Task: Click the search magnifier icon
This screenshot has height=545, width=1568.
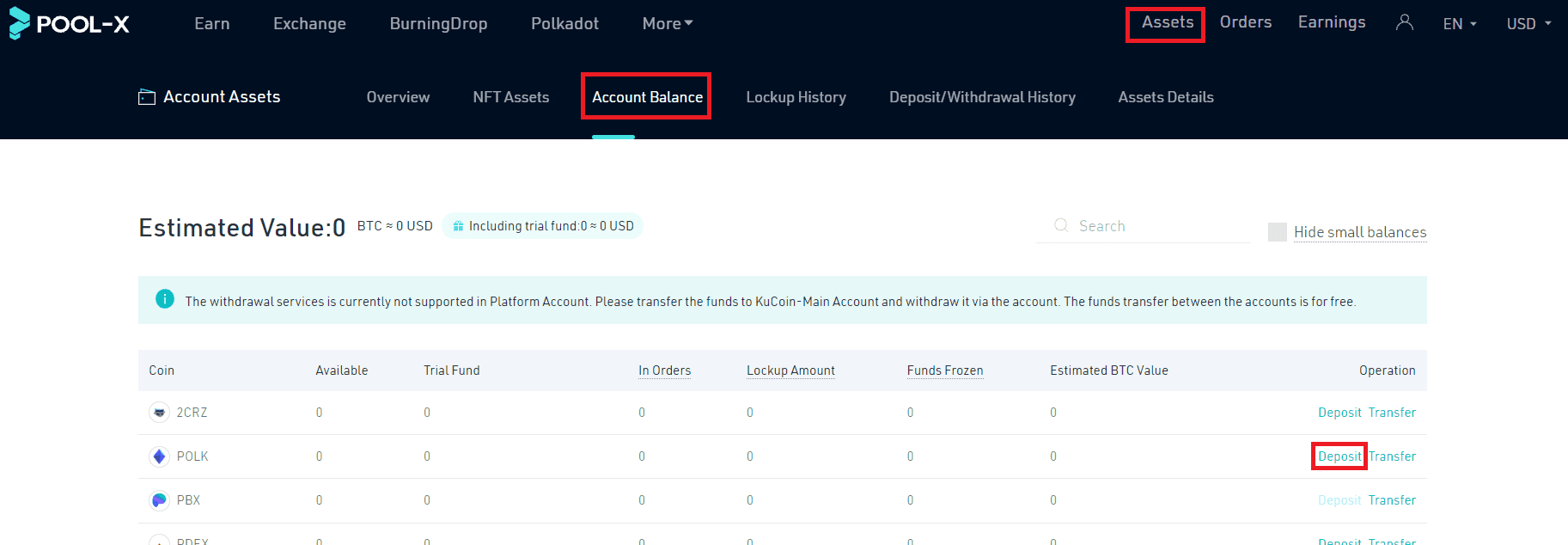Action: point(1061,225)
